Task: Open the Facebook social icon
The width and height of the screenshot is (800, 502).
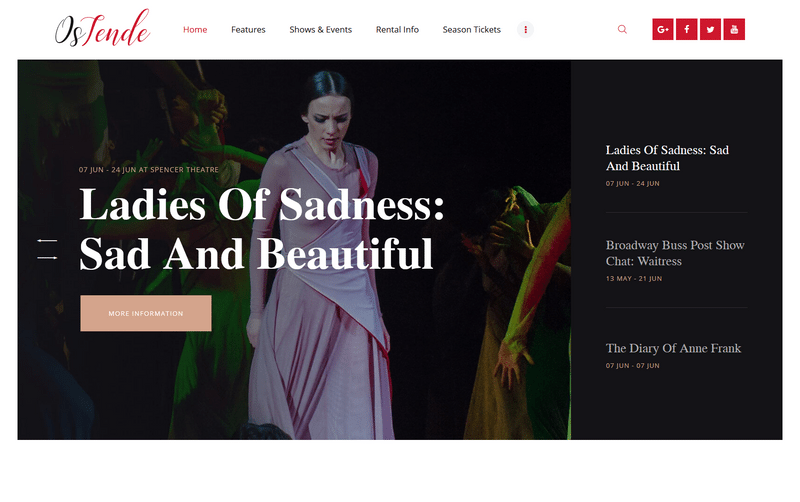Action: (x=687, y=29)
